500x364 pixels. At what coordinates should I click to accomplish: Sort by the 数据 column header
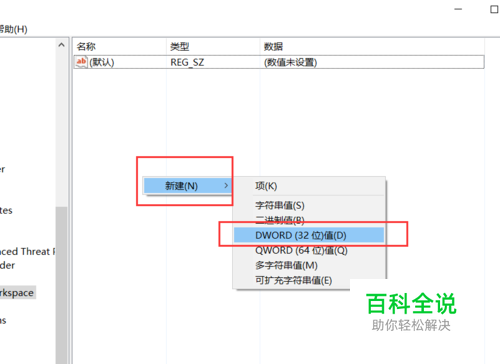[273, 46]
